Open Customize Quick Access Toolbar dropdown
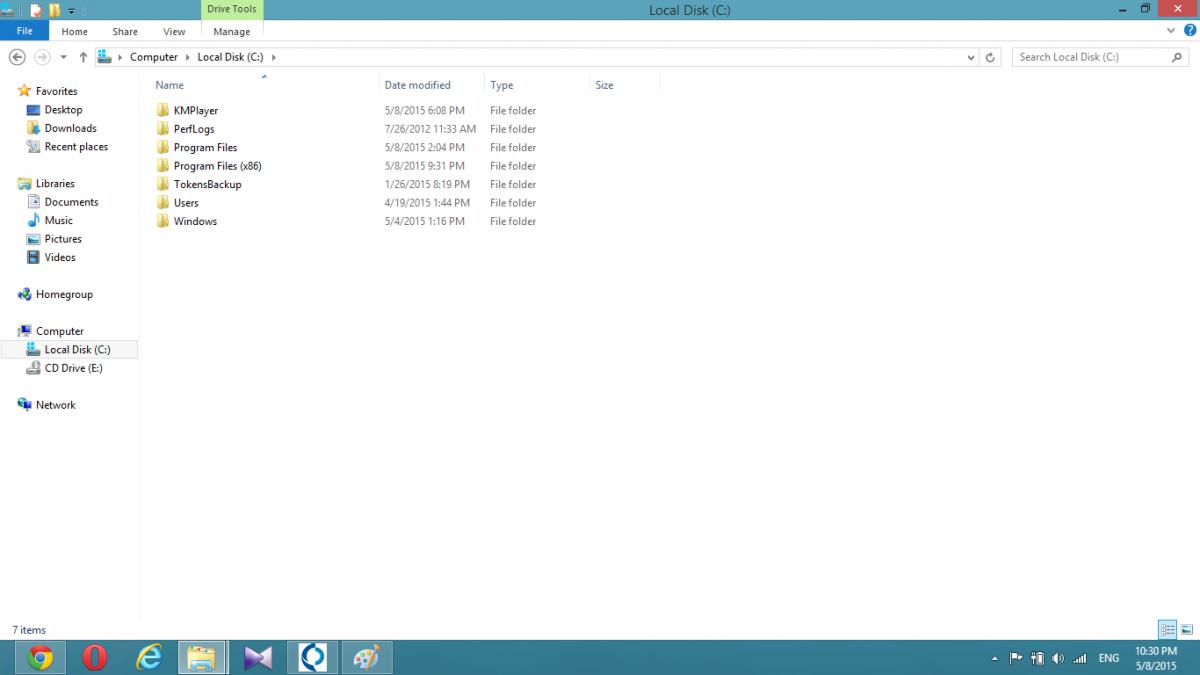Viewport: 1200px width, 675px height. 72,11
